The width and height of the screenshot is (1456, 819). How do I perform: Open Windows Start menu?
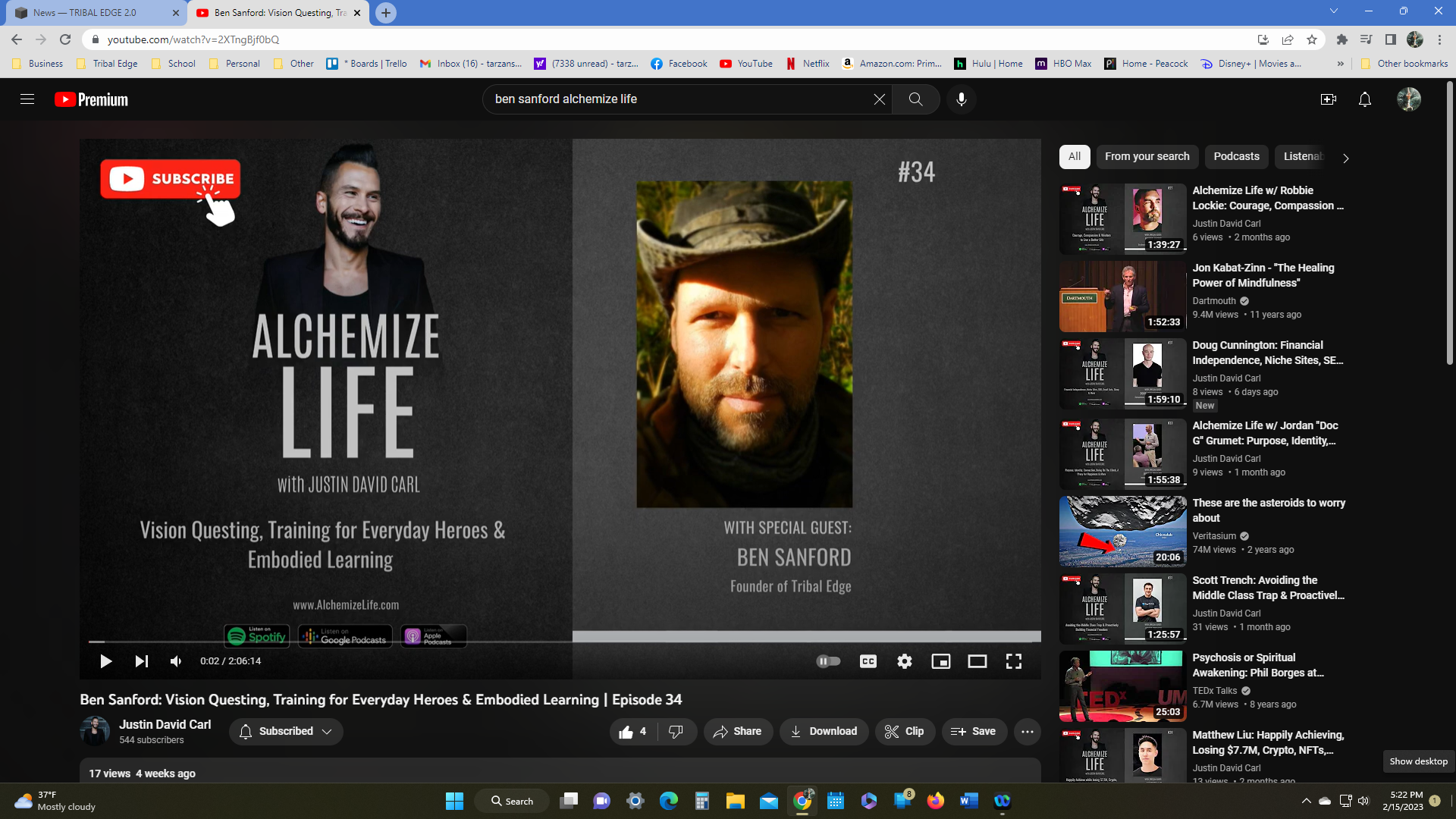(x=454, y=801)
